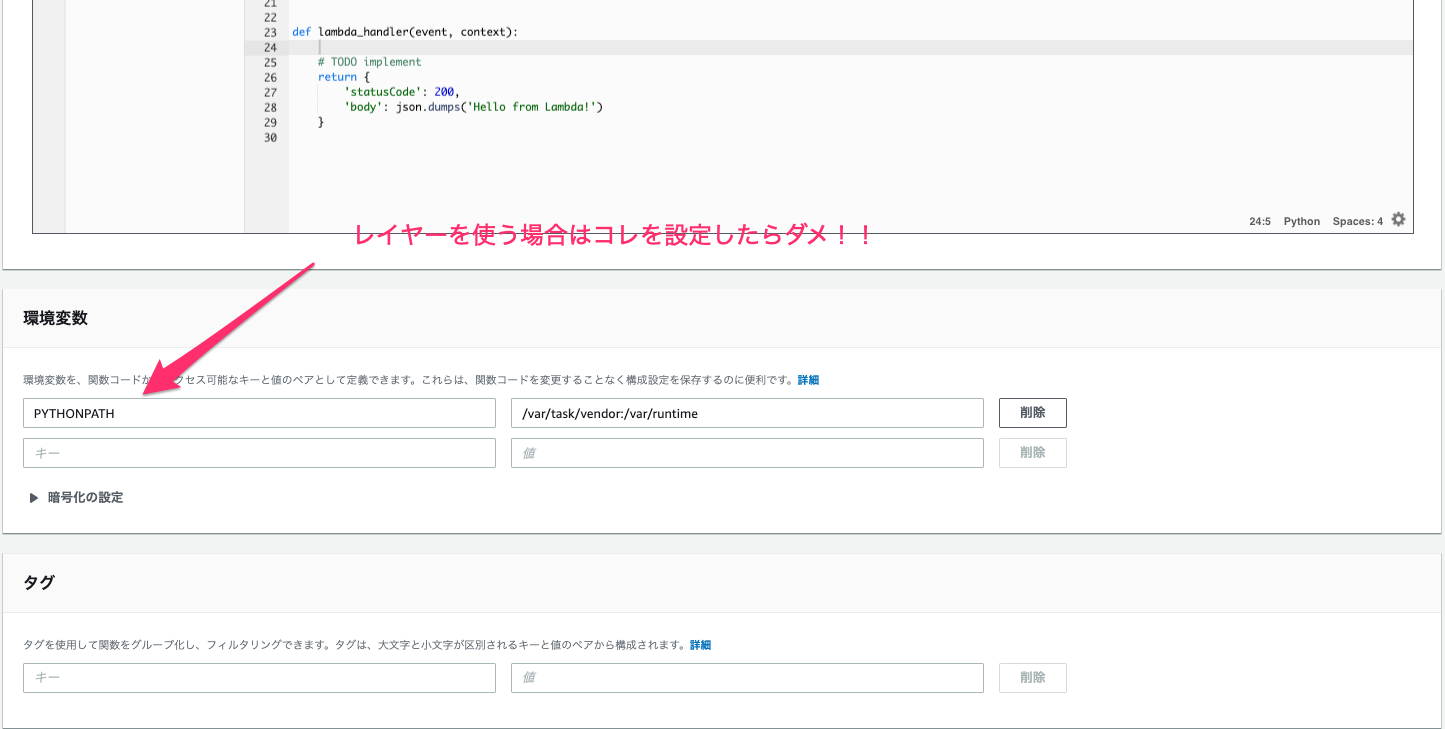Click the /var/task/vendor:/var/runtime value field
Image resolution: width=1445 pixels, height=729 pixels.
(747, 413)
